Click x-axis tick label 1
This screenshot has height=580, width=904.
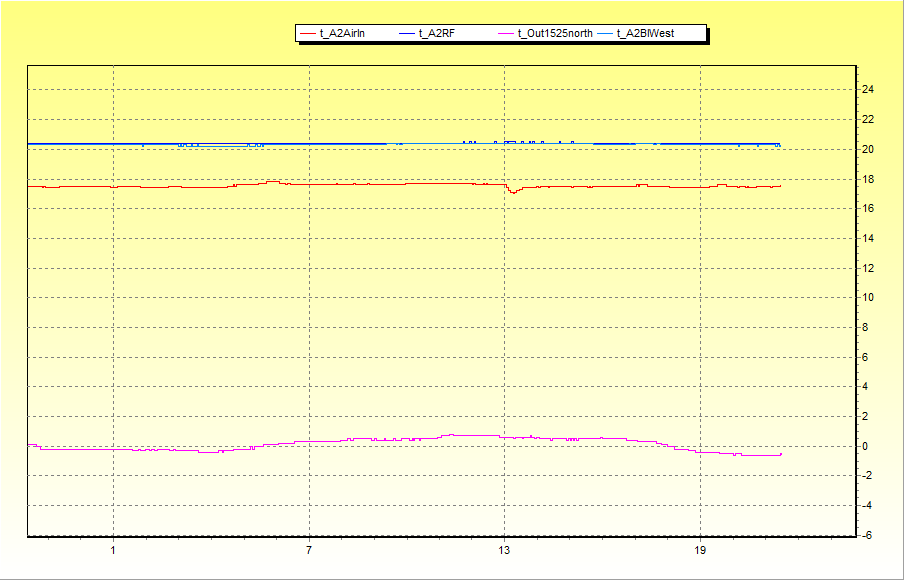[x=113, y=551]
